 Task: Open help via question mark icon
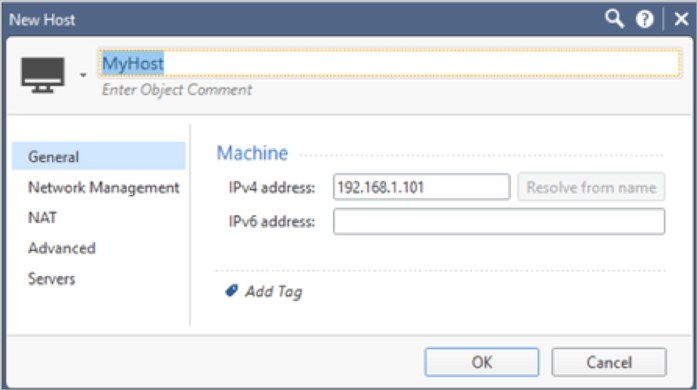pyautogui.click(x=644, y=19)
